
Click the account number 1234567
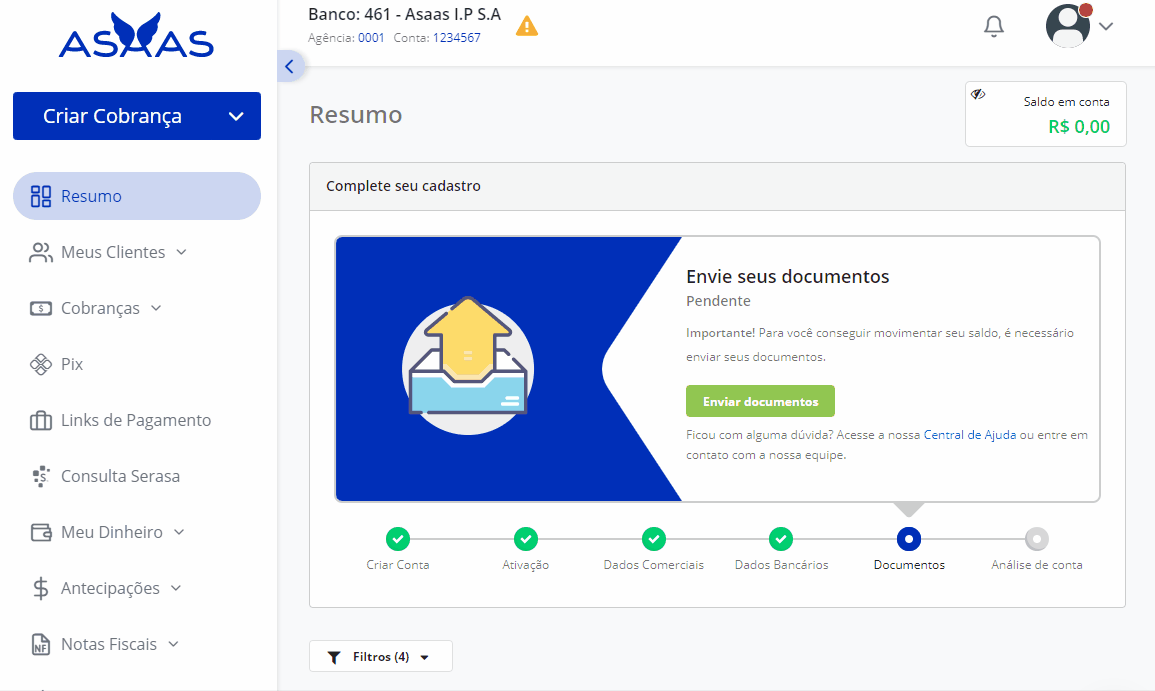457,38
